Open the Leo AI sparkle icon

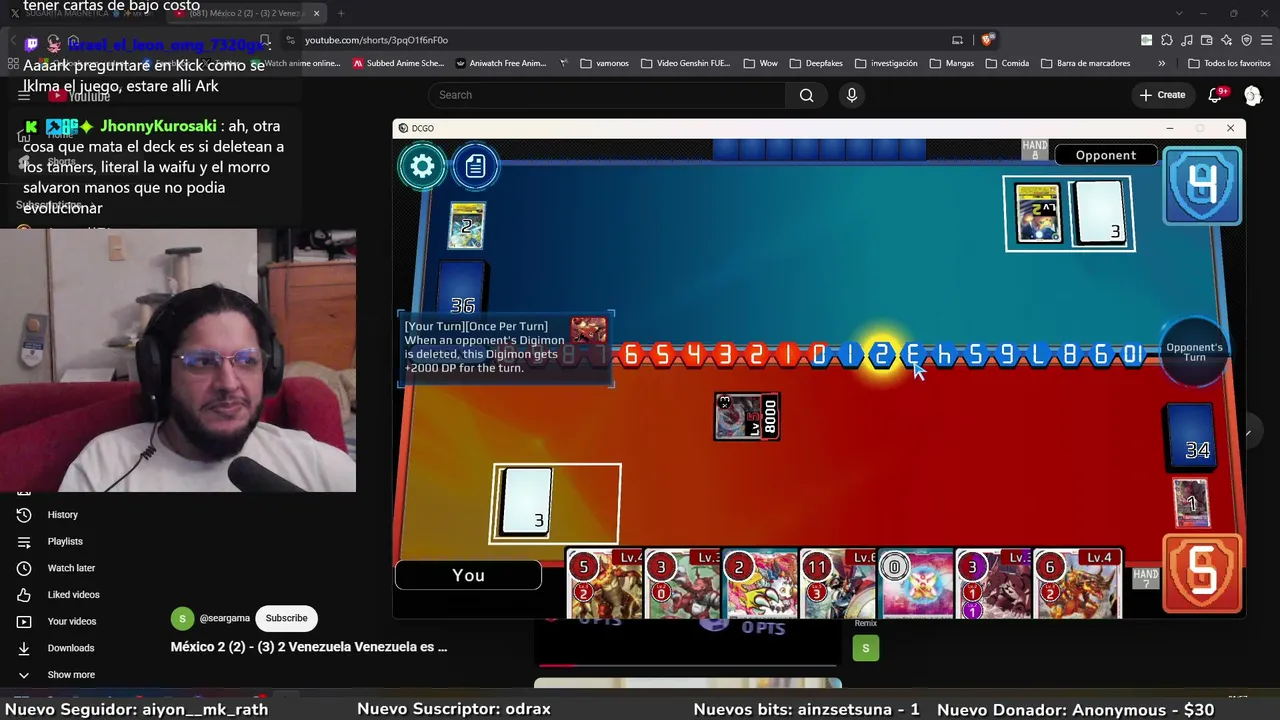tap(1226, 40)
